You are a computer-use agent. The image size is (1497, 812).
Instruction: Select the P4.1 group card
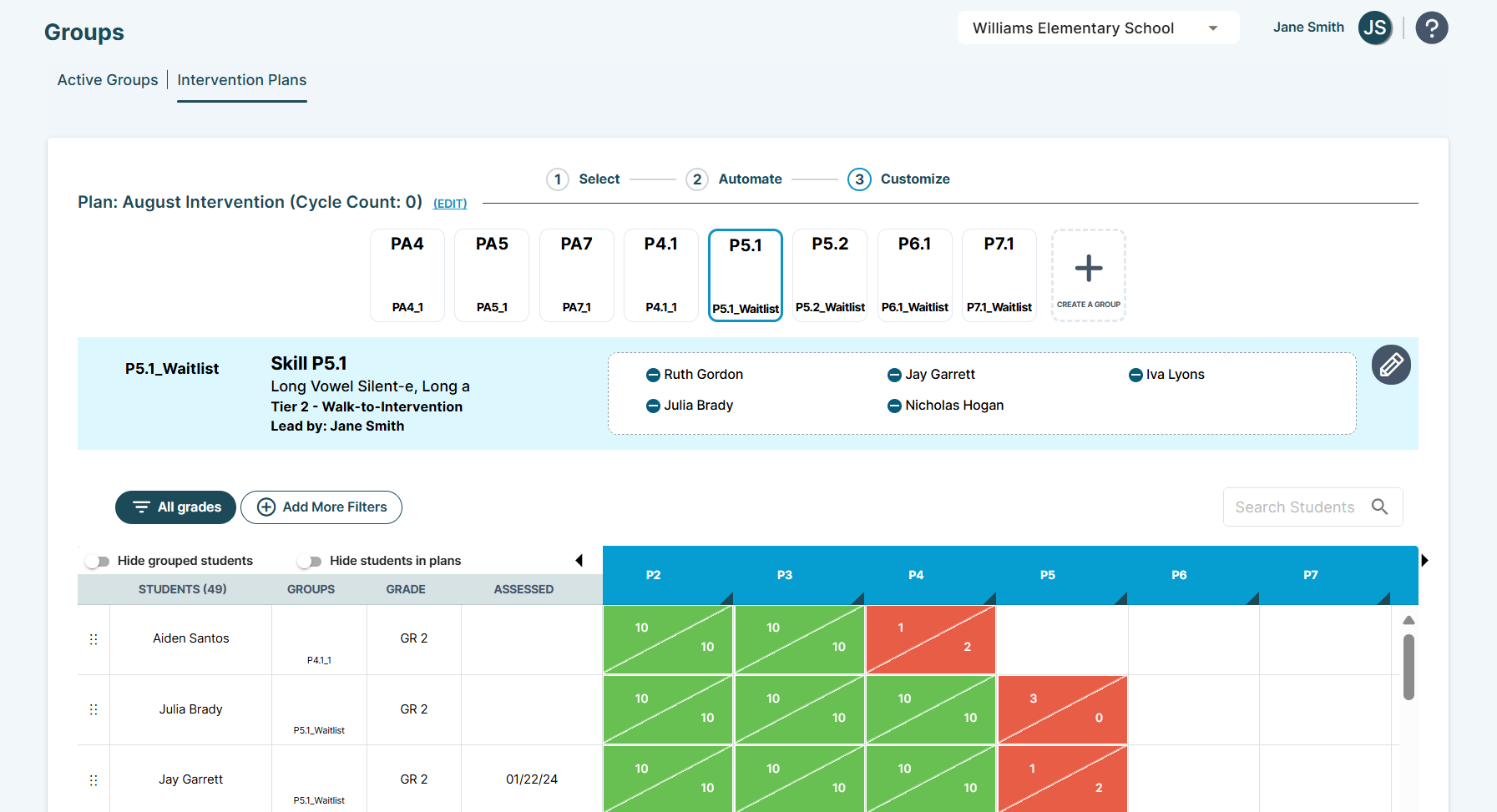coord(661,275)
